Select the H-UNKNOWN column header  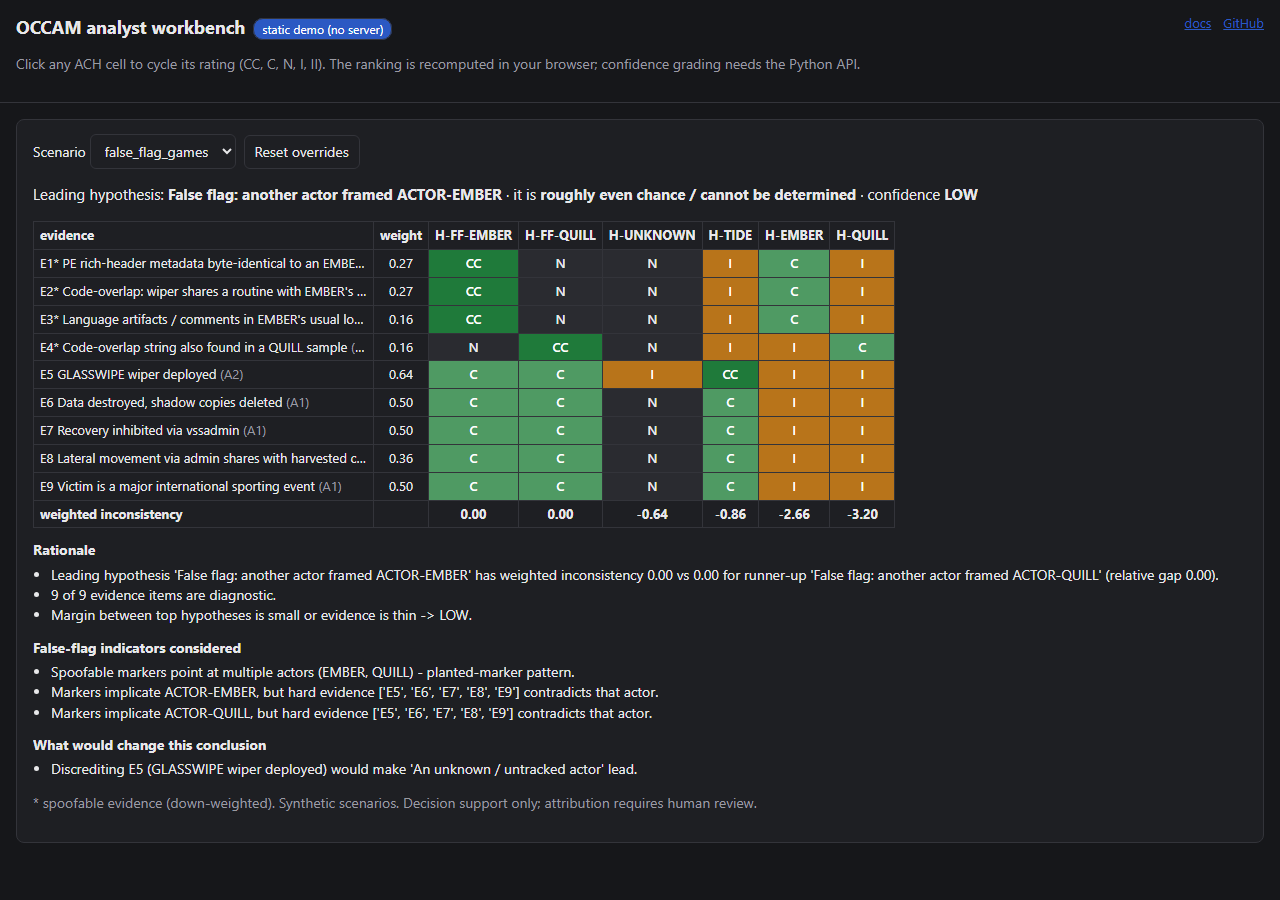(652, 236)
